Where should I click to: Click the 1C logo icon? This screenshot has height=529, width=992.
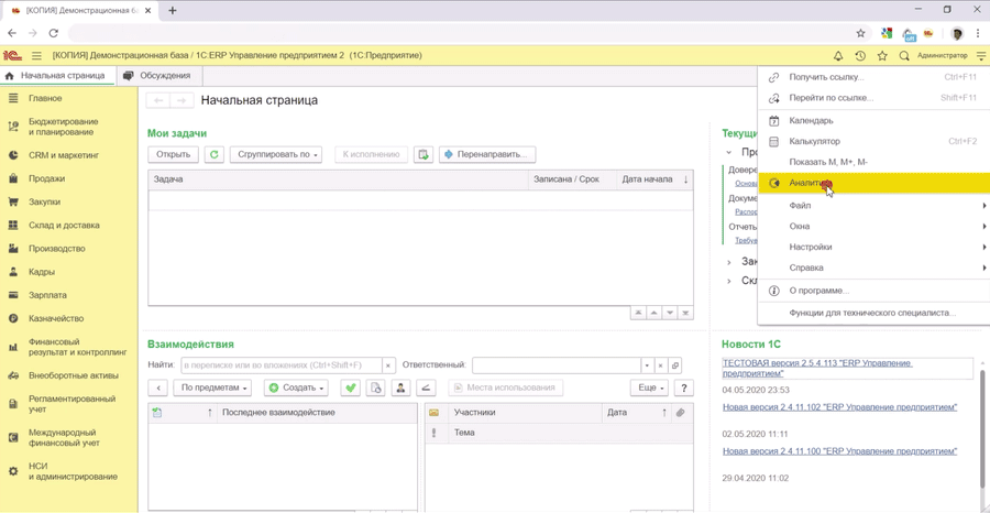[12, 56]
